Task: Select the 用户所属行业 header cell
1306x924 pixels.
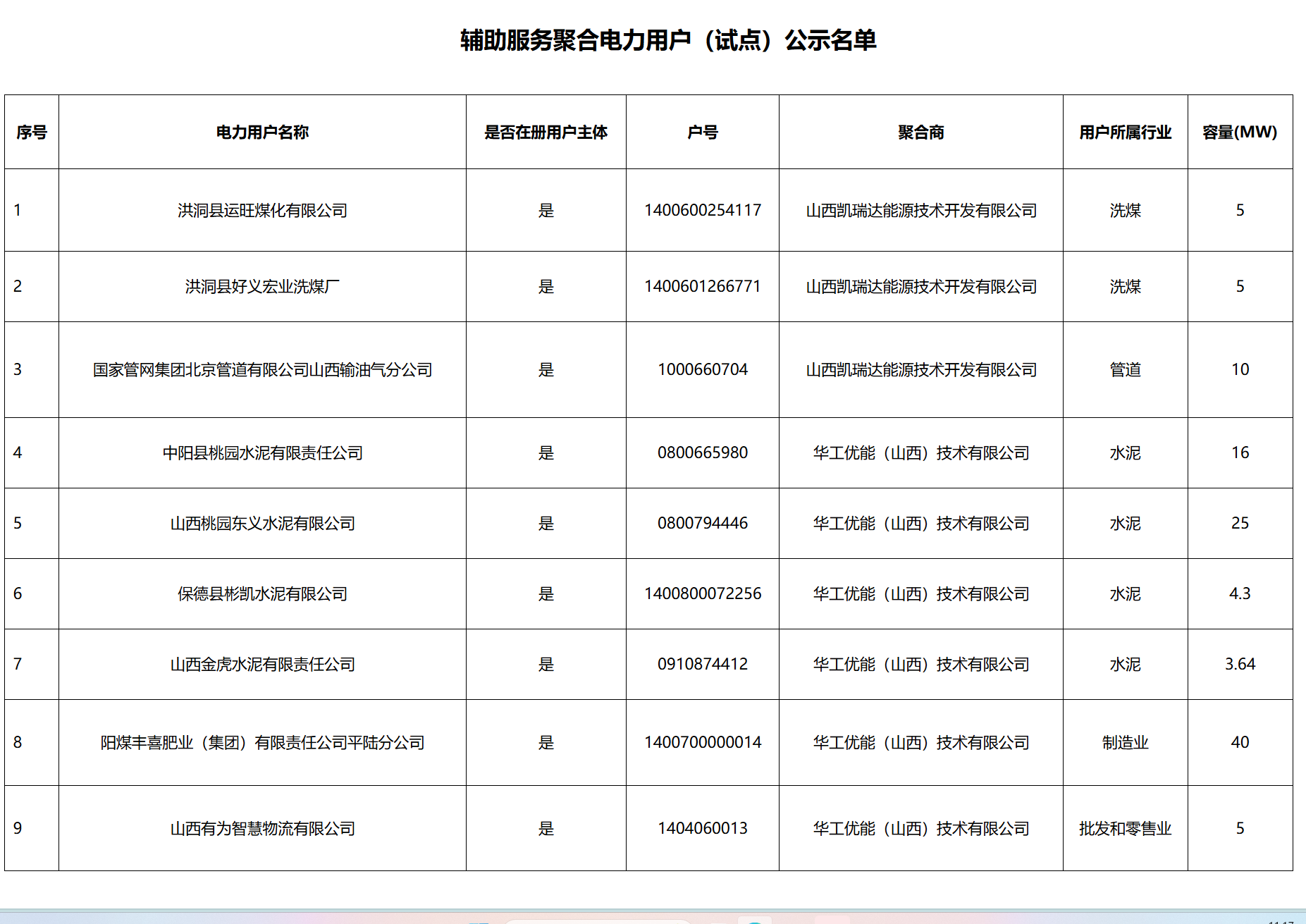Action: 1125,133
